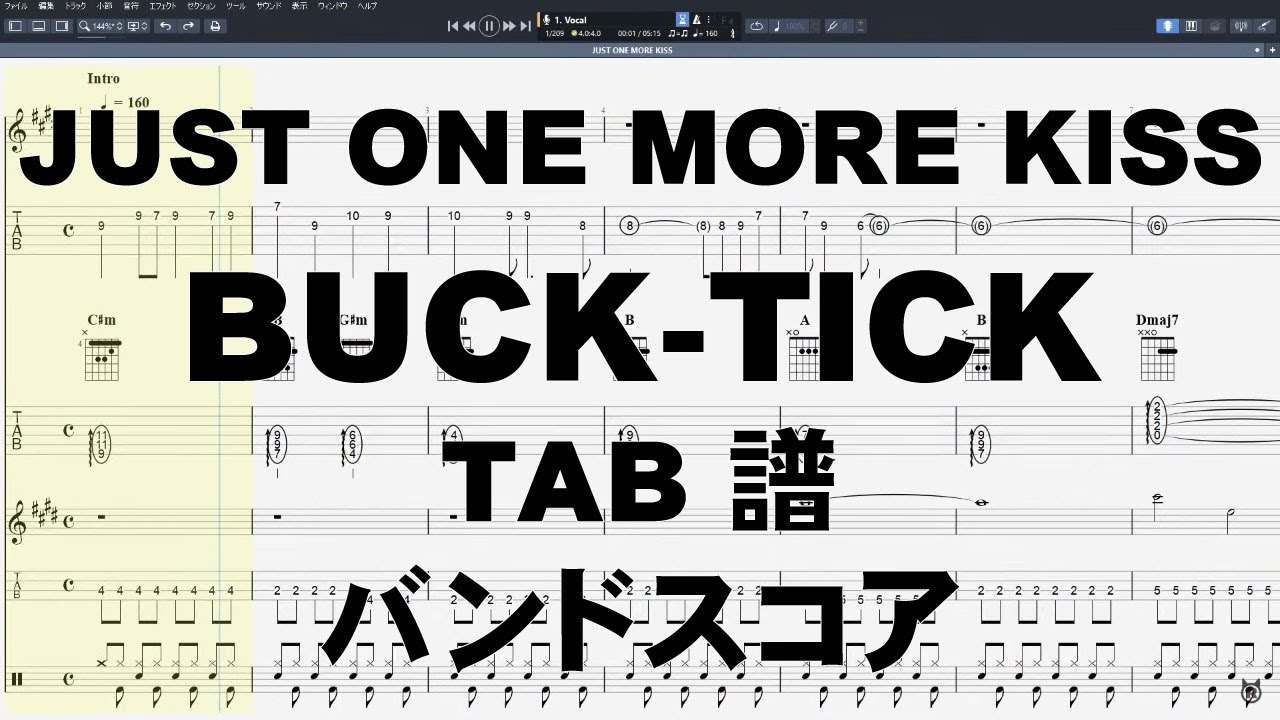Jump to the last bar

point(525,26)
